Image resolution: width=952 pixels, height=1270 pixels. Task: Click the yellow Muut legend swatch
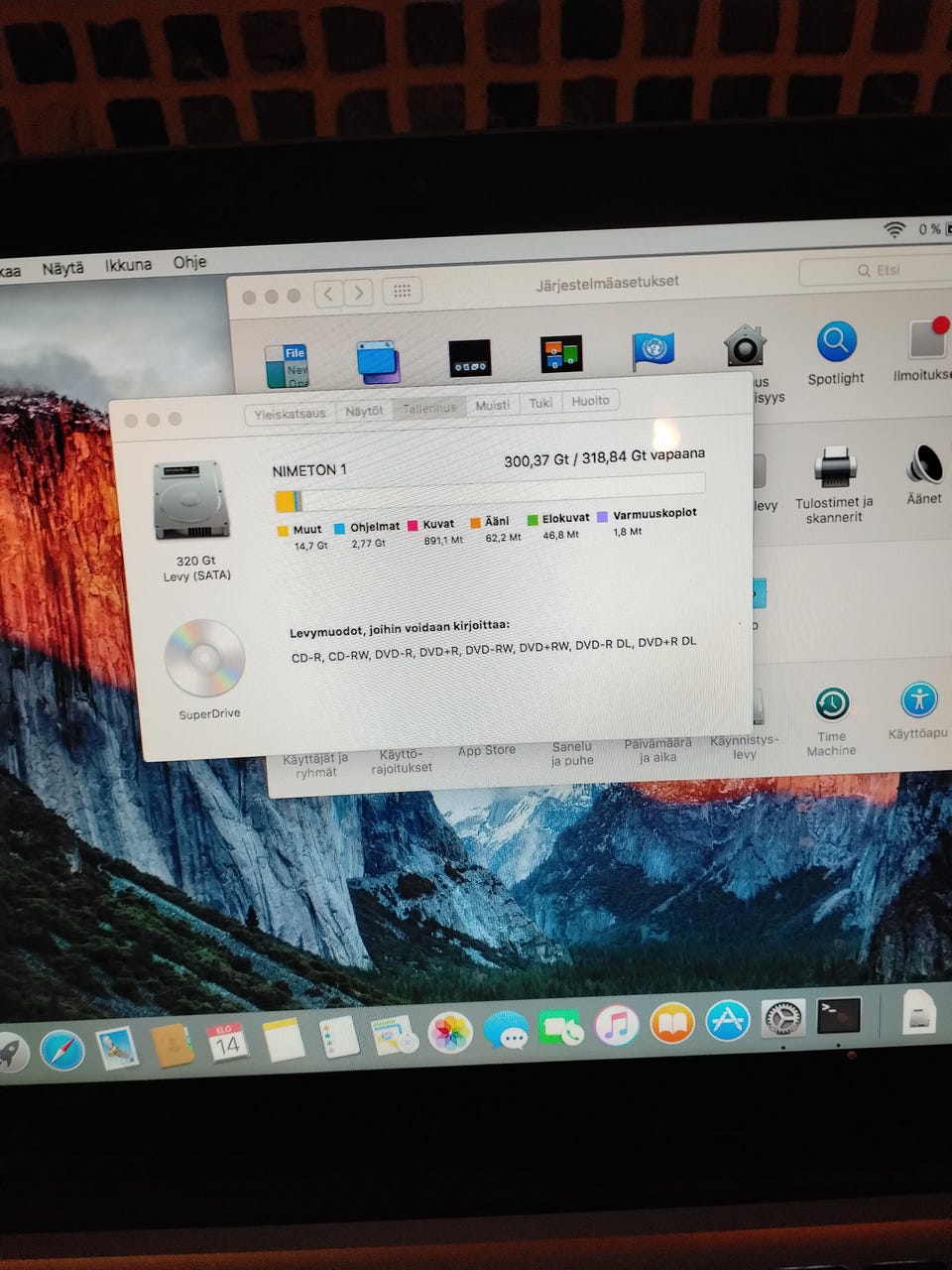[x=284, y=530]
